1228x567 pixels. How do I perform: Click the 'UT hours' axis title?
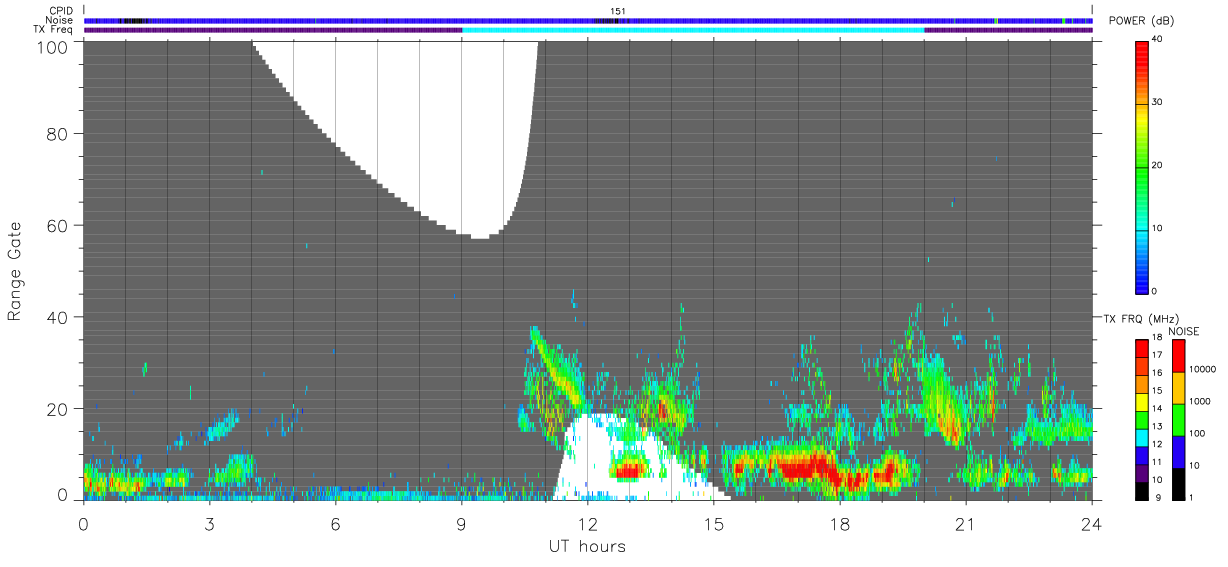587,546
